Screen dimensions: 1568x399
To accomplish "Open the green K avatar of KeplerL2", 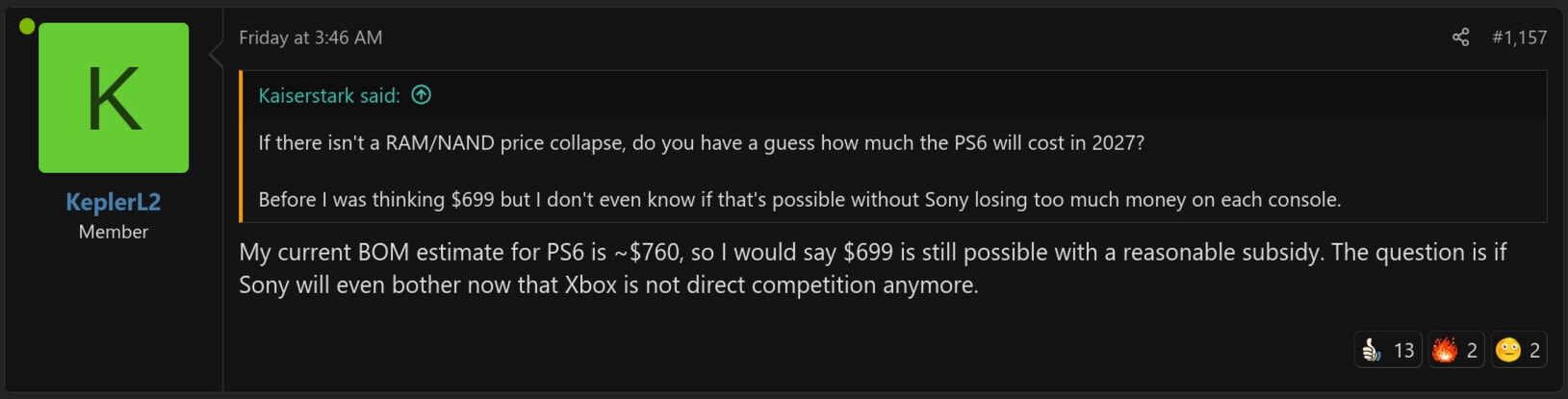I will pyautogui.click(x=114, y=98).
